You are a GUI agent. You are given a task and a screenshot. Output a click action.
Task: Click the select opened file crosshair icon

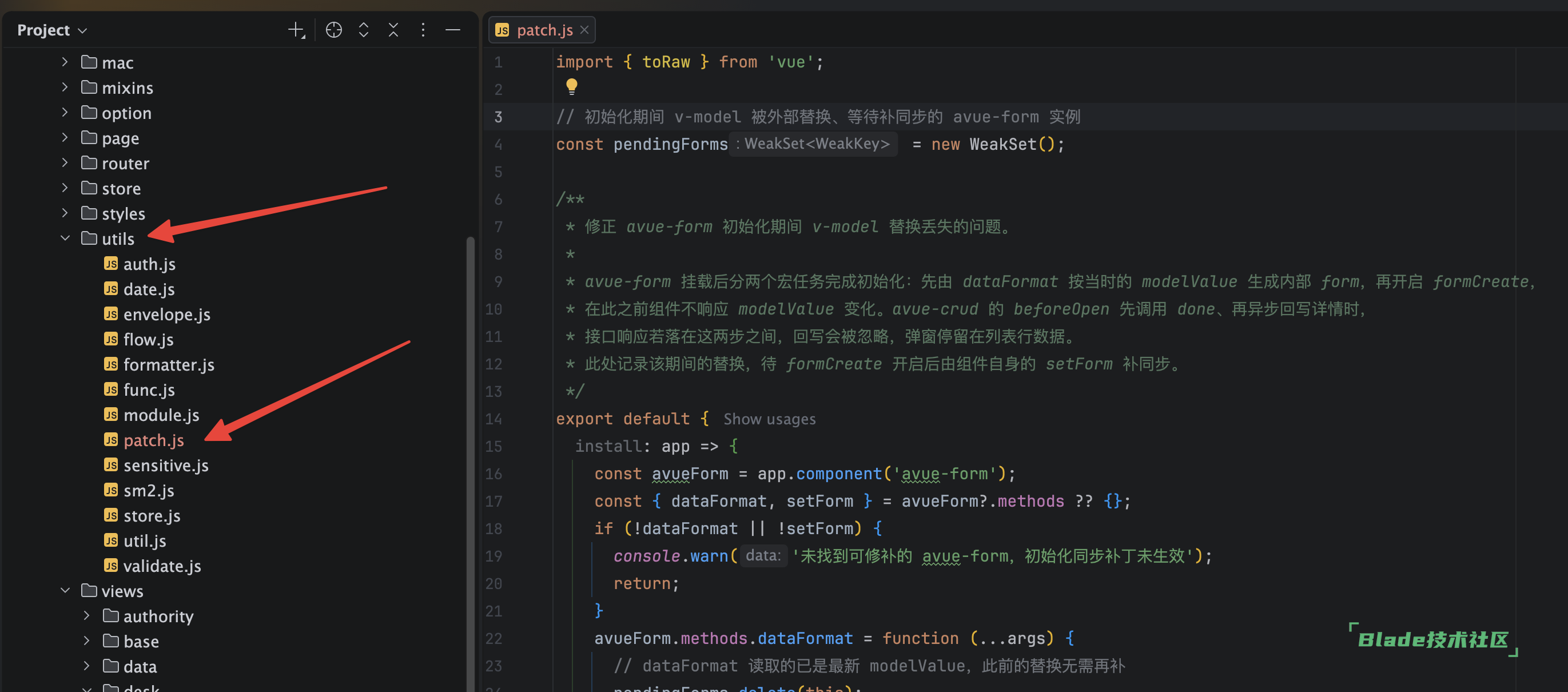click(x=333, y=30)
